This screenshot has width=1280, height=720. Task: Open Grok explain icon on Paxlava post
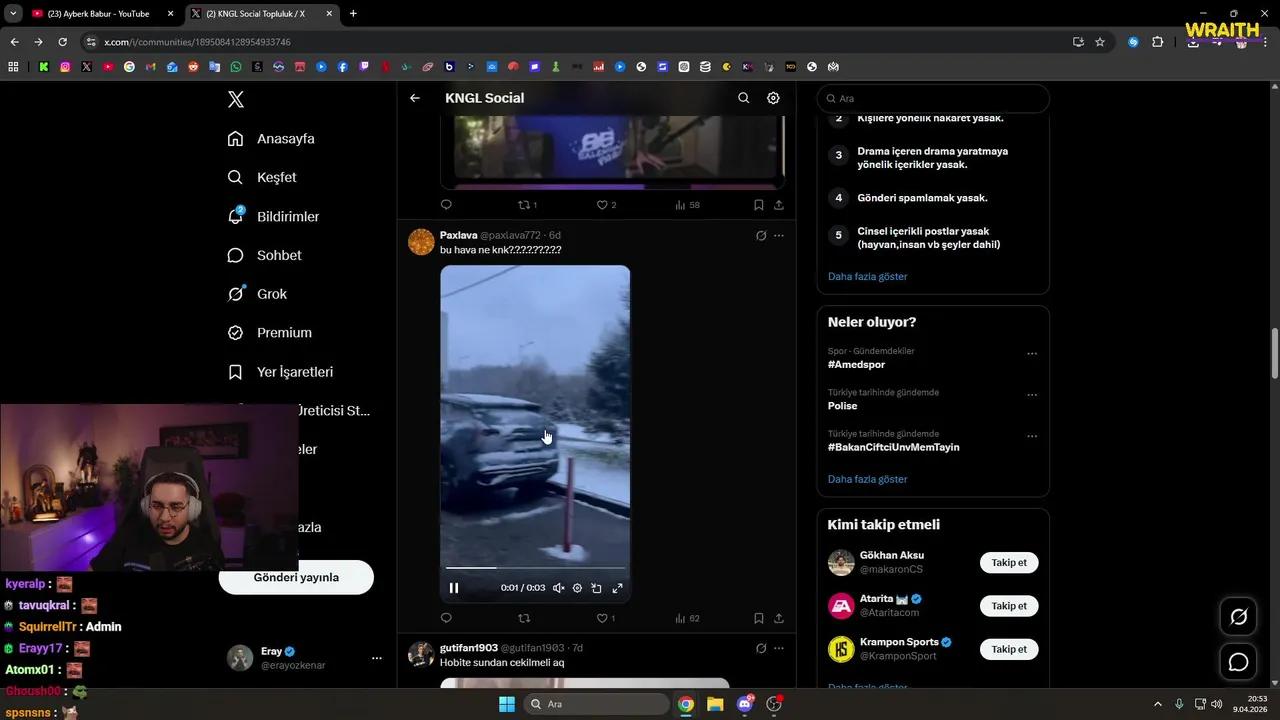tap(761, 236)
